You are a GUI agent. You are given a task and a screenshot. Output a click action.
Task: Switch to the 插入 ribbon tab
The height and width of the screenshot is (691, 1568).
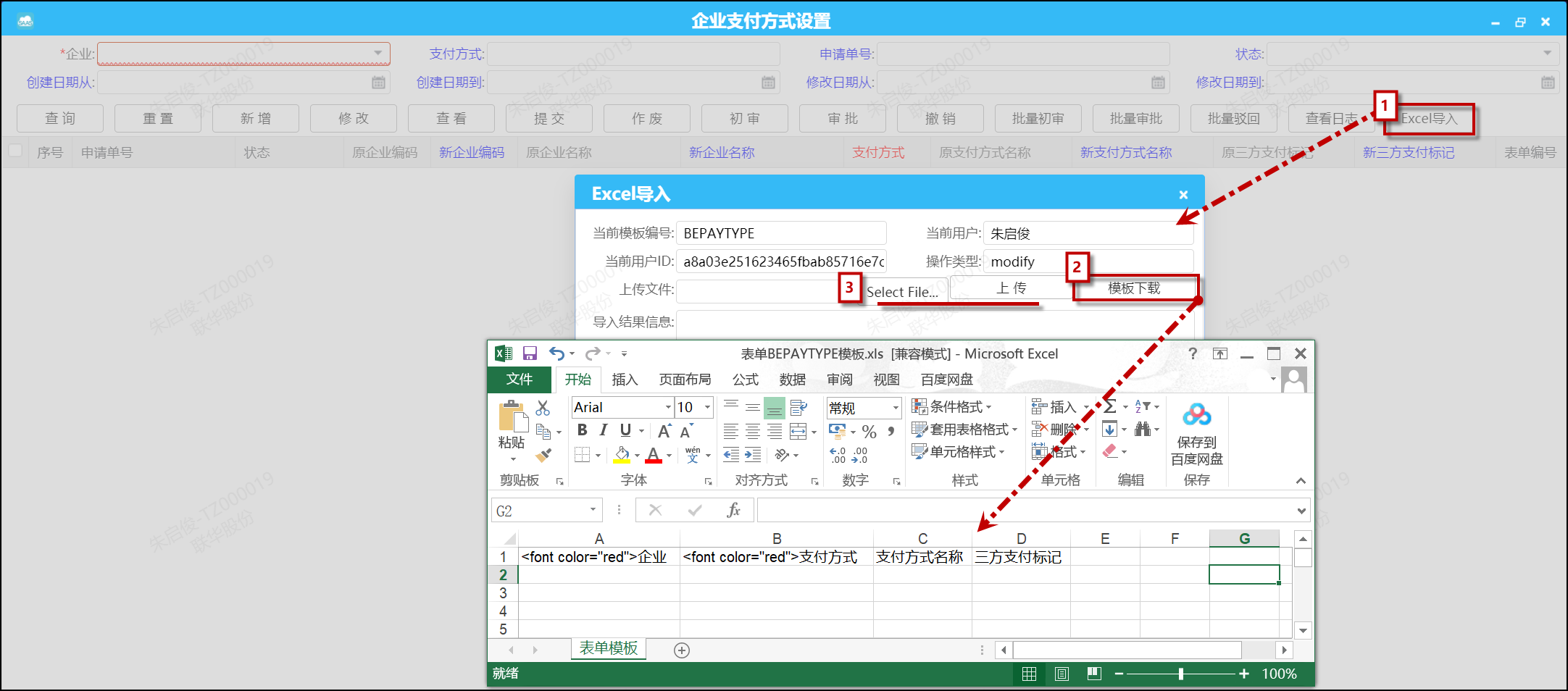(625, 380)
